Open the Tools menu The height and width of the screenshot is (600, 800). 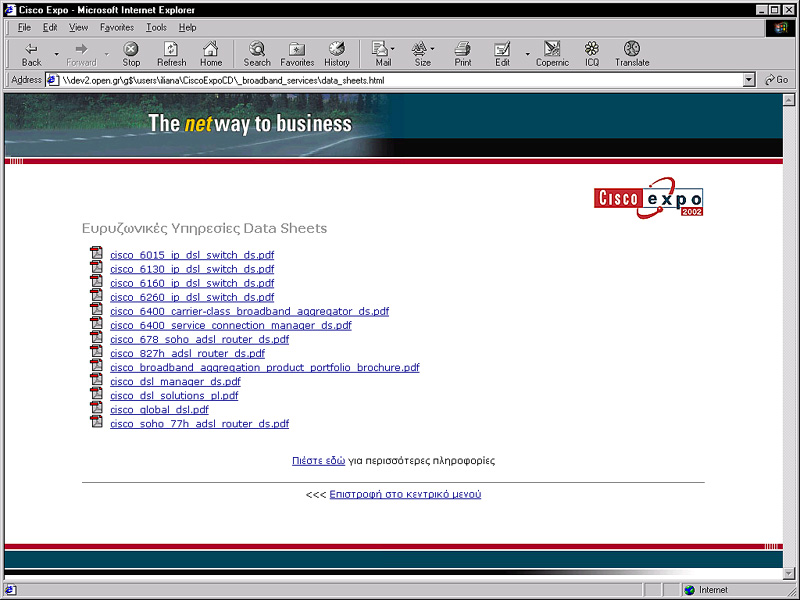click(156, 28)
